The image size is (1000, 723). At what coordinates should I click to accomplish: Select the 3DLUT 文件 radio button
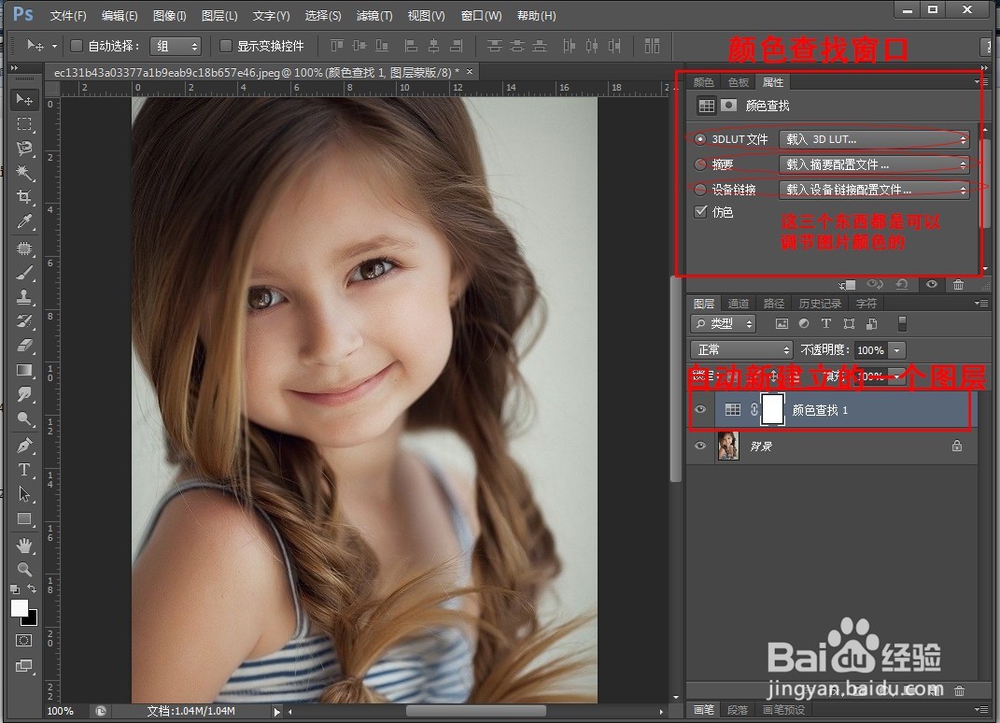point(700,139)
